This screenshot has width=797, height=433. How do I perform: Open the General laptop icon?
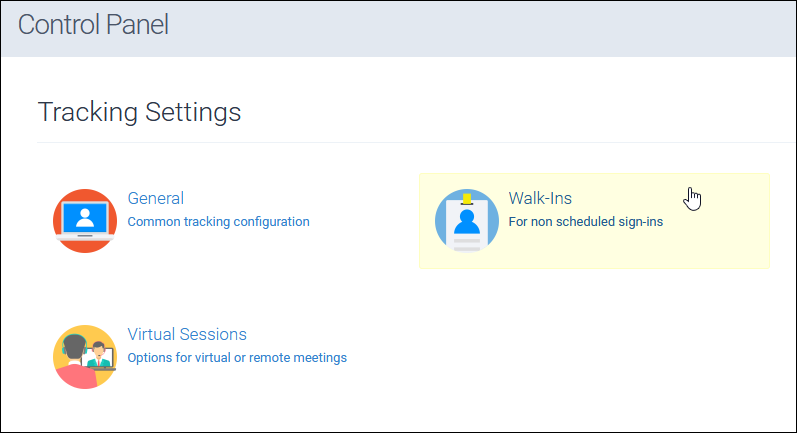[85, 221]
